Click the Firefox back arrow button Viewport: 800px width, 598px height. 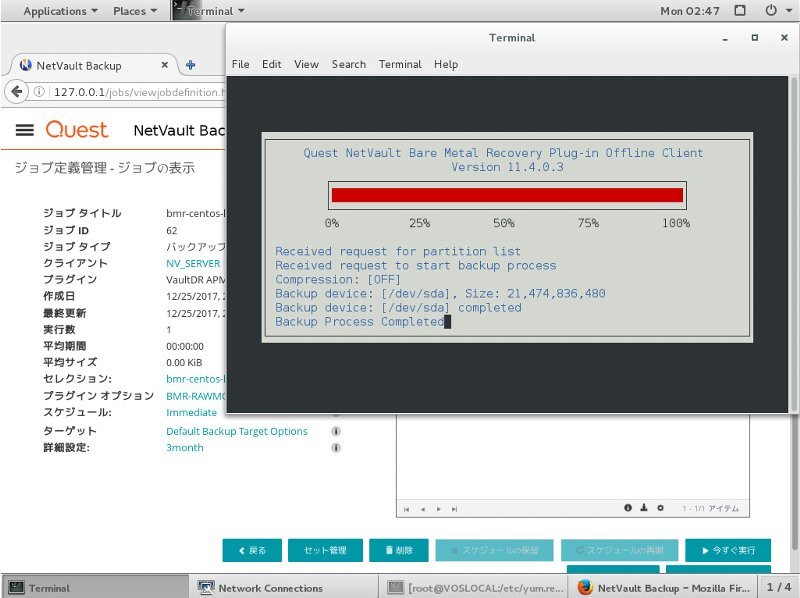[16, 92]
